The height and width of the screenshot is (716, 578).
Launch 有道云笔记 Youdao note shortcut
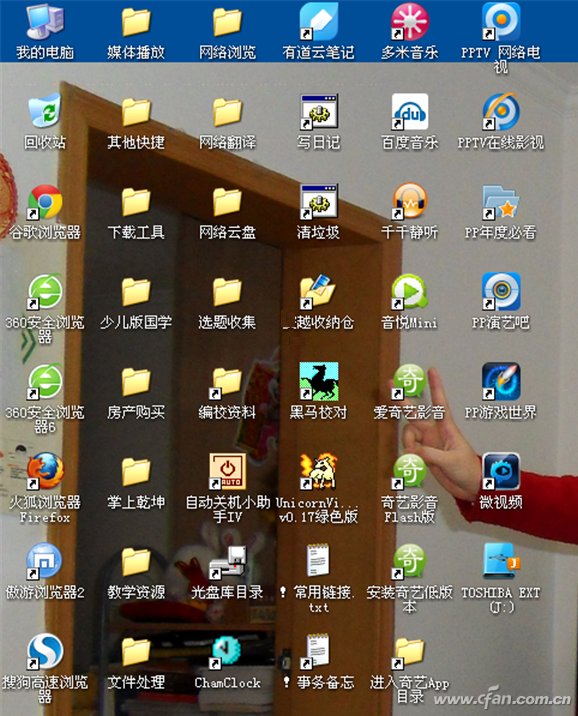coord(318,21)
